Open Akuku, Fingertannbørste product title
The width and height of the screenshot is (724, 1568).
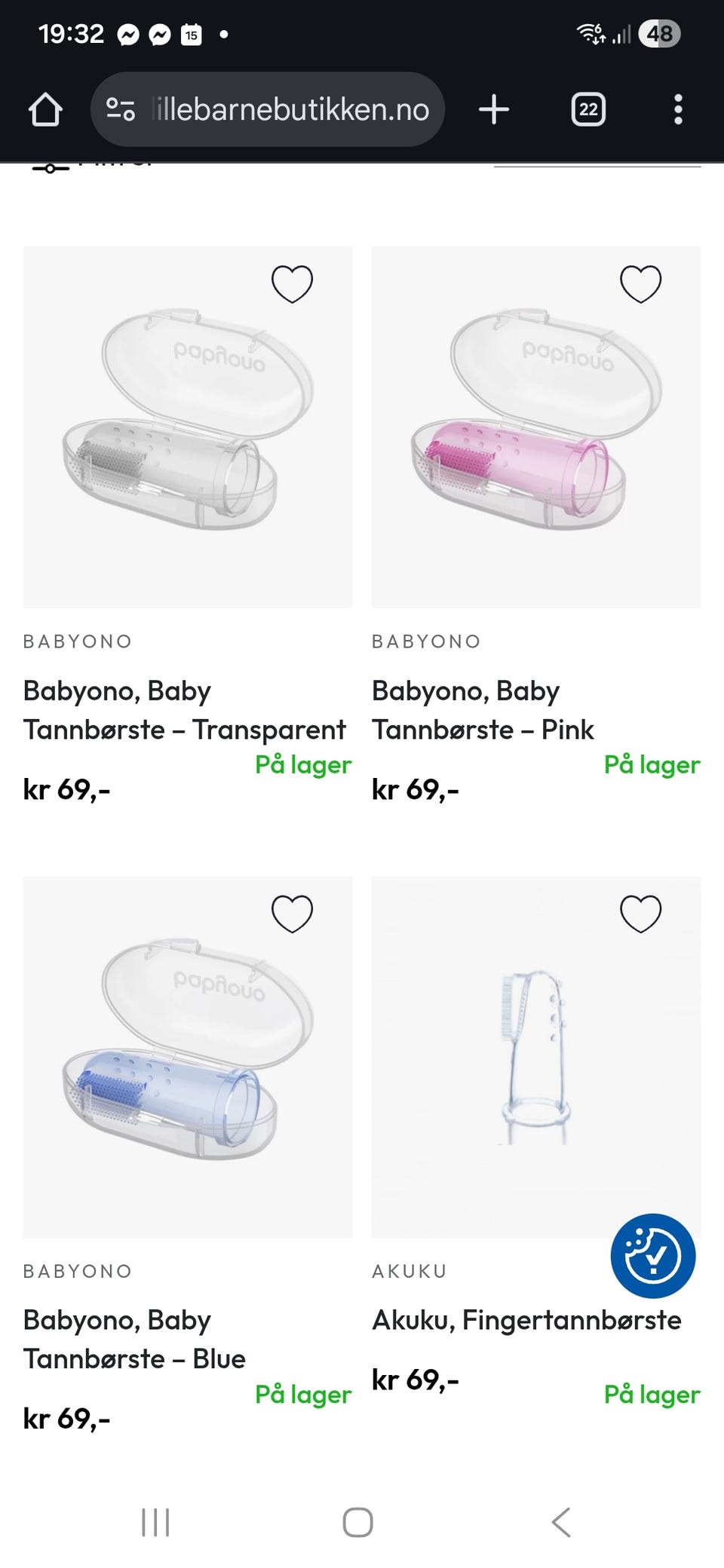526,1320
